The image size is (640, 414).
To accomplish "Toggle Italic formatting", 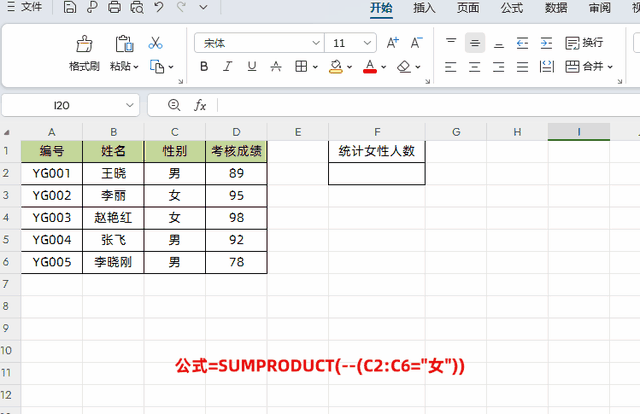I will point(228,67).
